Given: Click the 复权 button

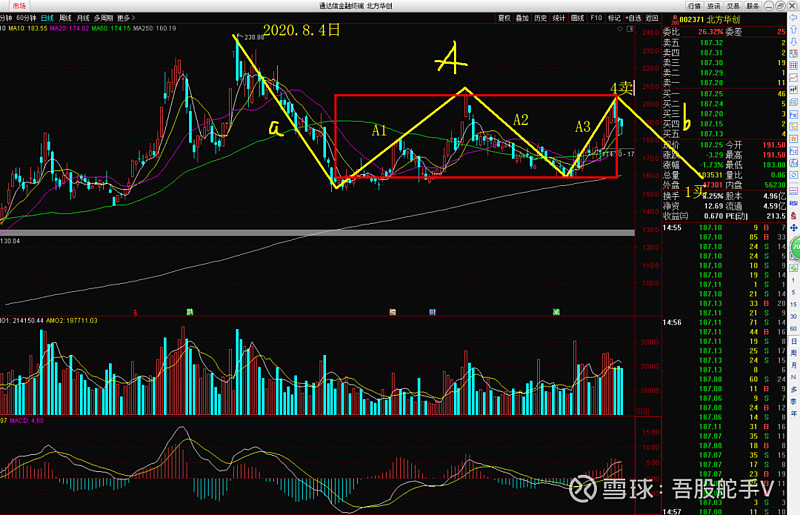Looking at the screenshot, I should point(504,18).
